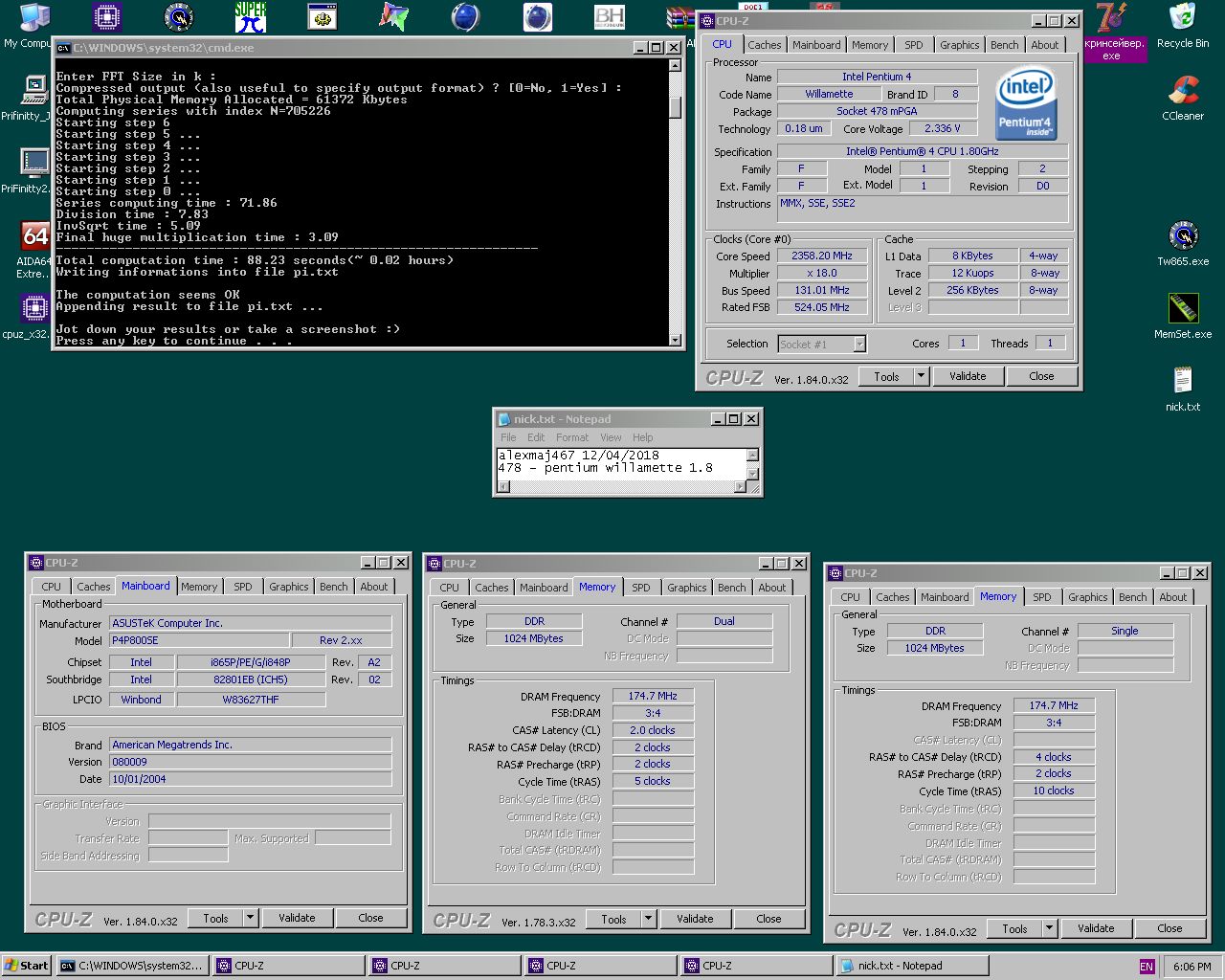
Task: Open the gear-window desktop icon in the top row
Action: [323, 17]
